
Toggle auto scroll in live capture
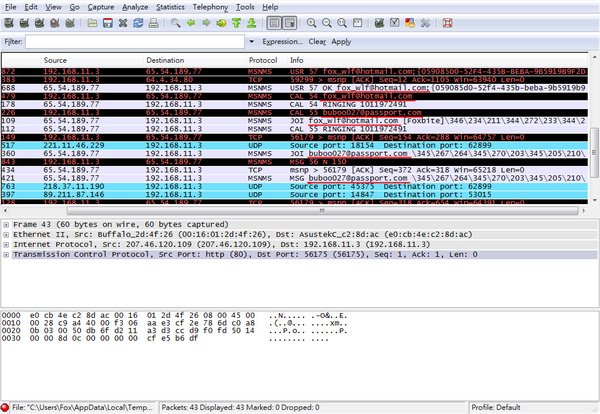tap(290, 23)
